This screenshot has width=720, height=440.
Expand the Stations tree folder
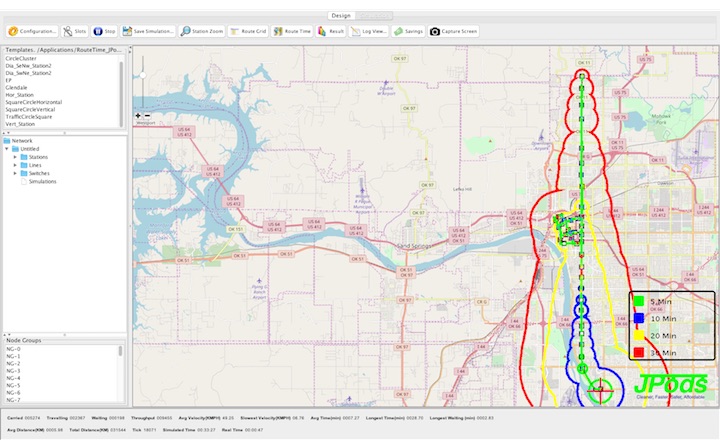[x=15, y=157]
